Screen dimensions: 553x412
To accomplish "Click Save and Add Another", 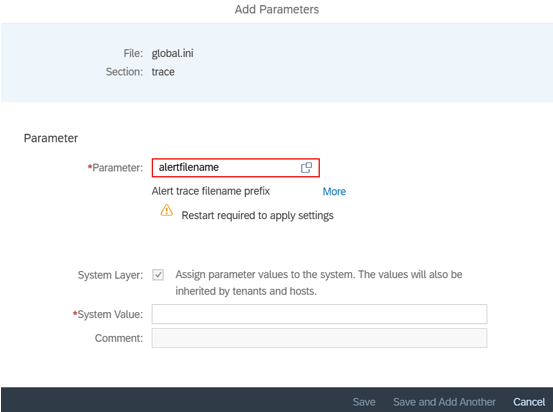I will 444,402.
